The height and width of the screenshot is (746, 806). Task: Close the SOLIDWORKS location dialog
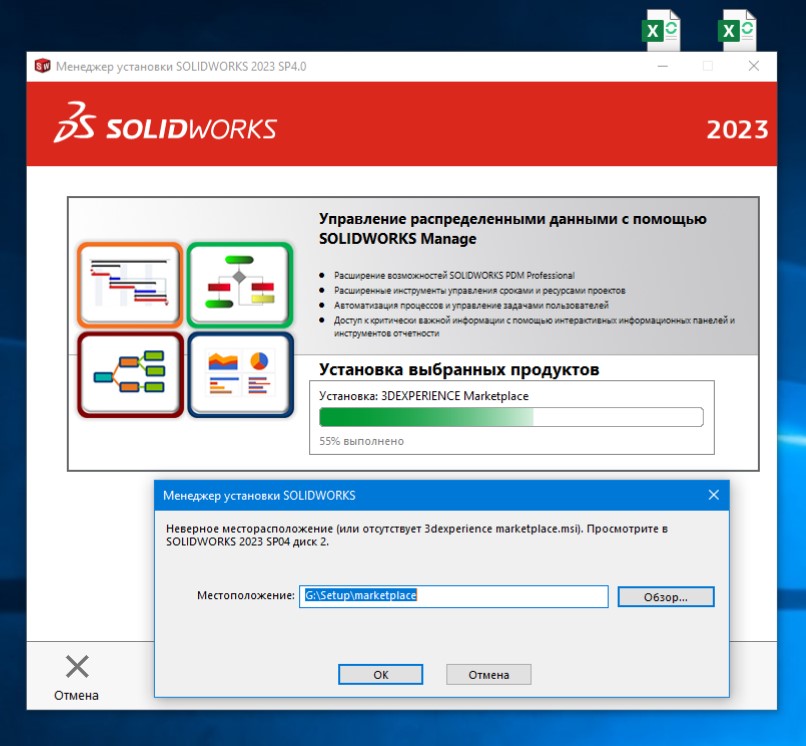713,495
